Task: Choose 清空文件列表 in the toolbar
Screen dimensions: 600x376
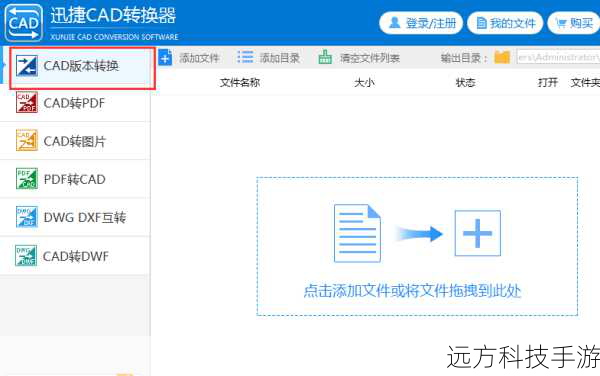Action: 370,58
